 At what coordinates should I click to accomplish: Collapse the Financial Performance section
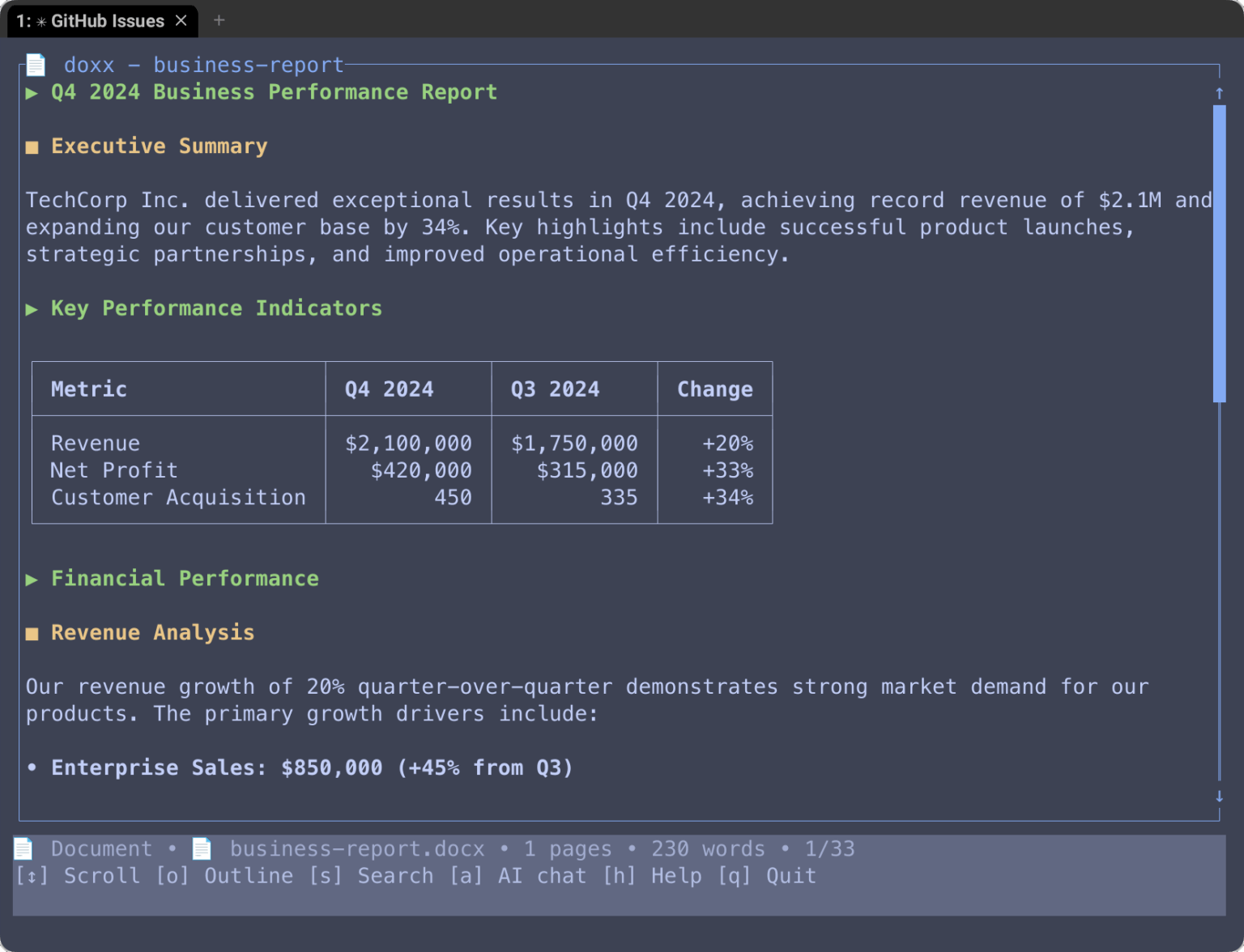pyautogui.click(x=32, y=579)
